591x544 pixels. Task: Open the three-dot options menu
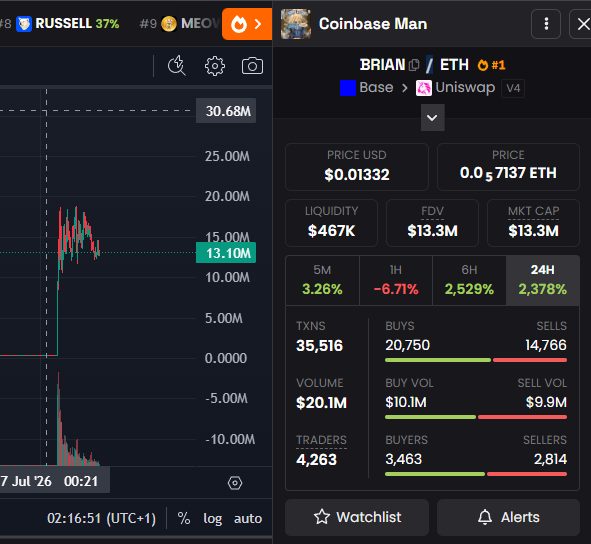point(546,24)
